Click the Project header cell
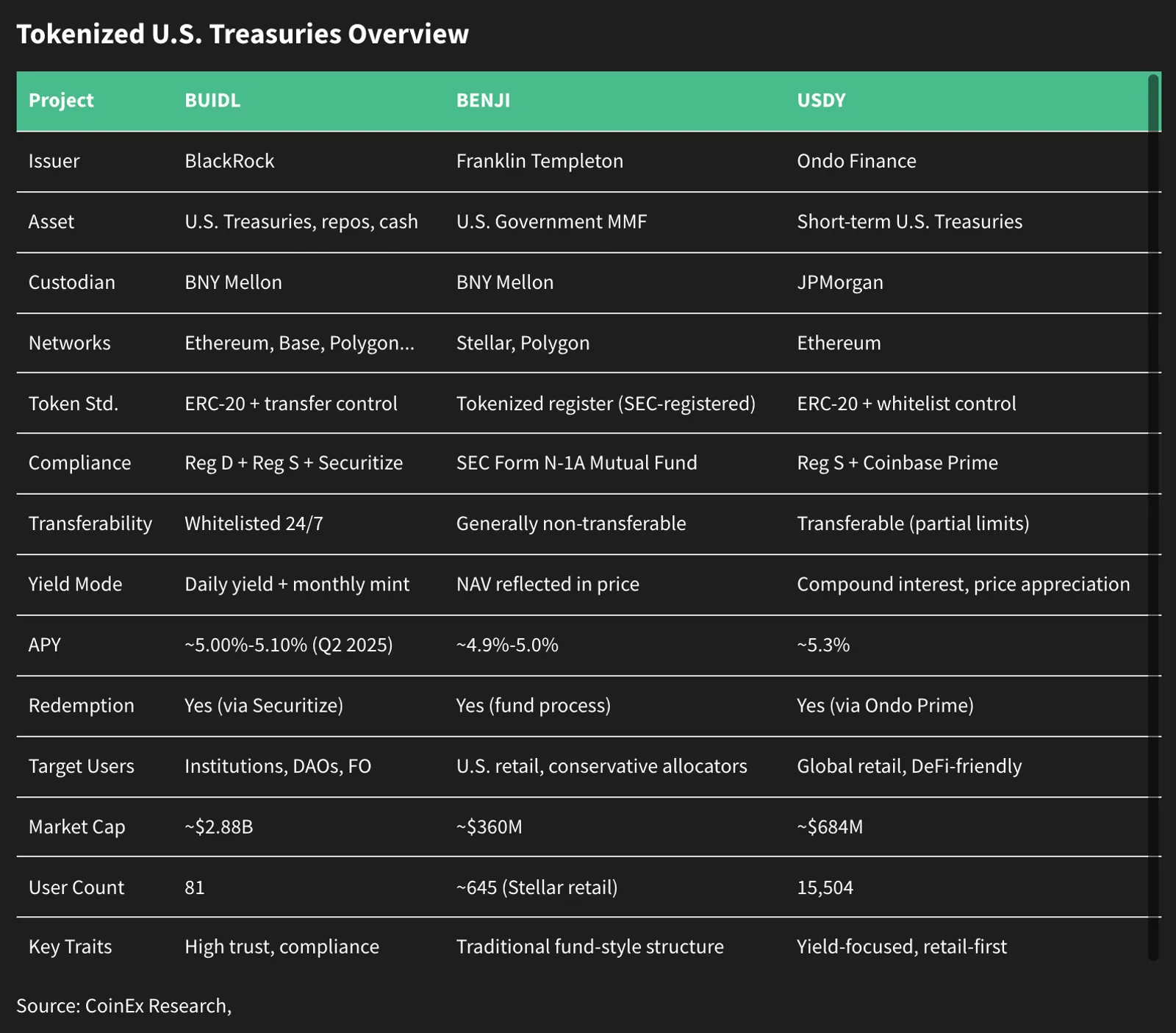This screenshot has width=1176, height=1033. click(61, 100)
